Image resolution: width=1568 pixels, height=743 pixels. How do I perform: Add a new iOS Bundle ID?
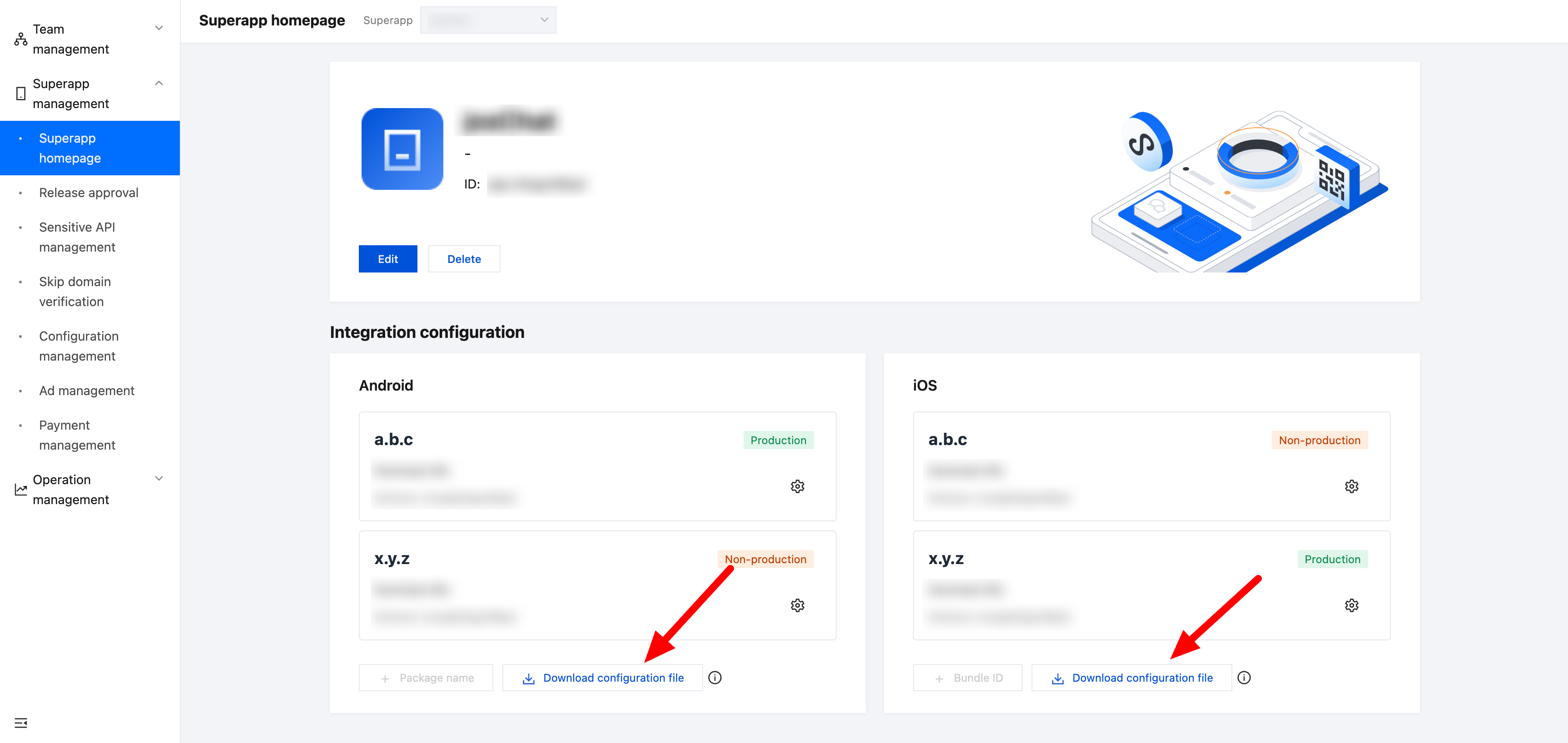[967, 677]
